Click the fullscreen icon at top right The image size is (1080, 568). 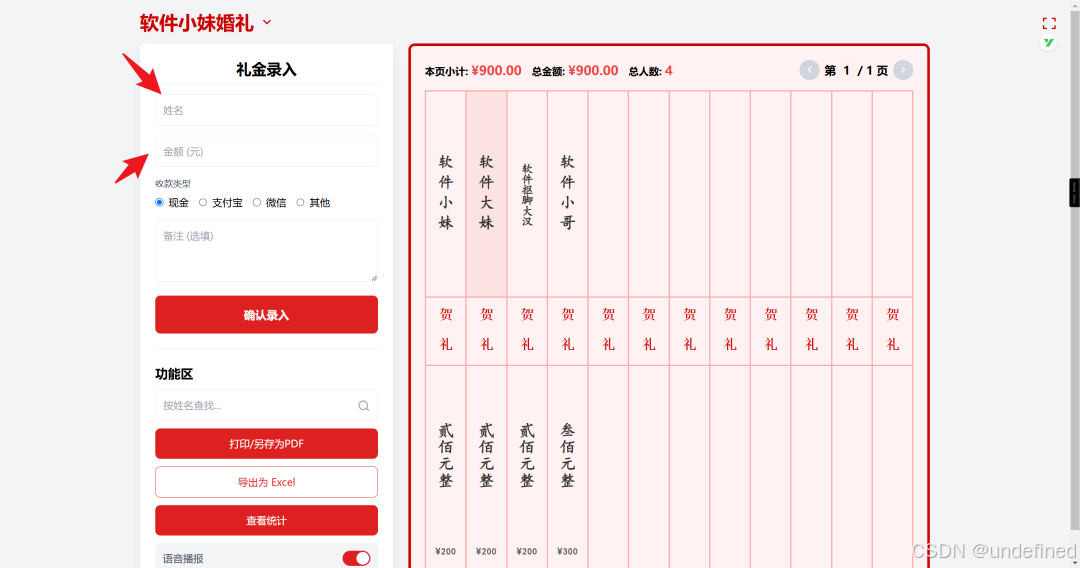[x=1049, y=23]
